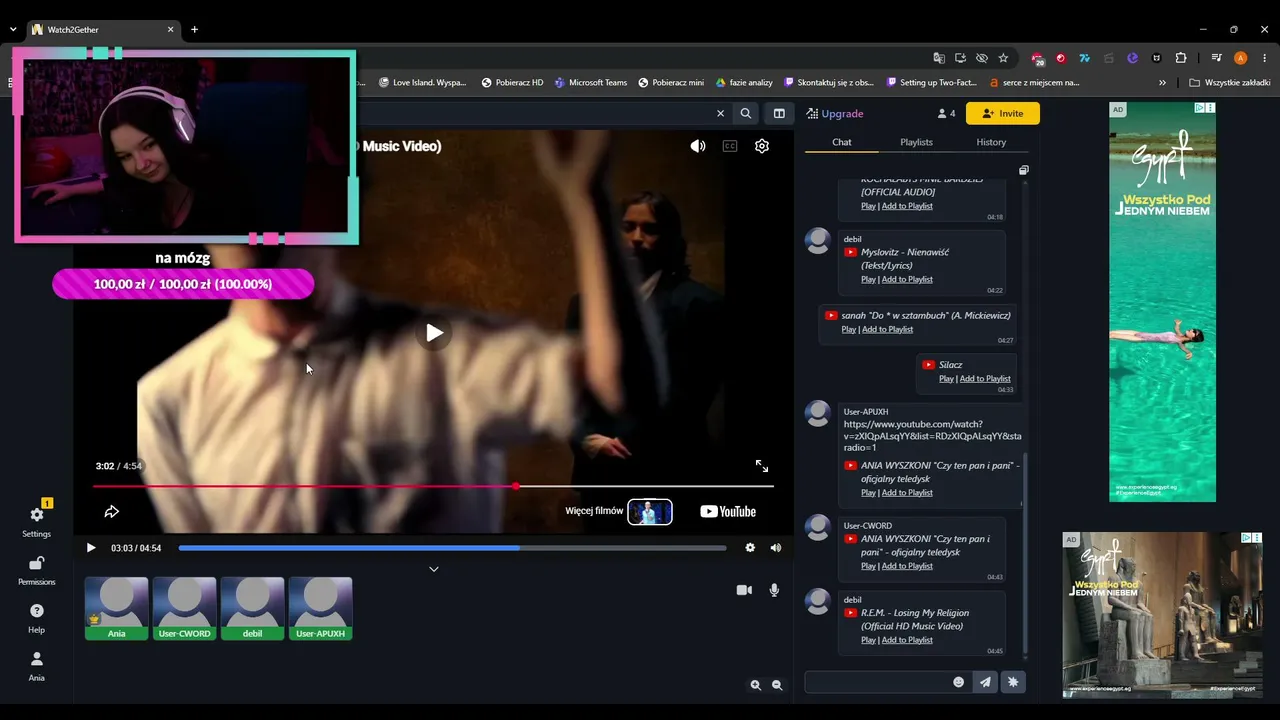Enter fullscreen on the YouTube player

point(762,466)
